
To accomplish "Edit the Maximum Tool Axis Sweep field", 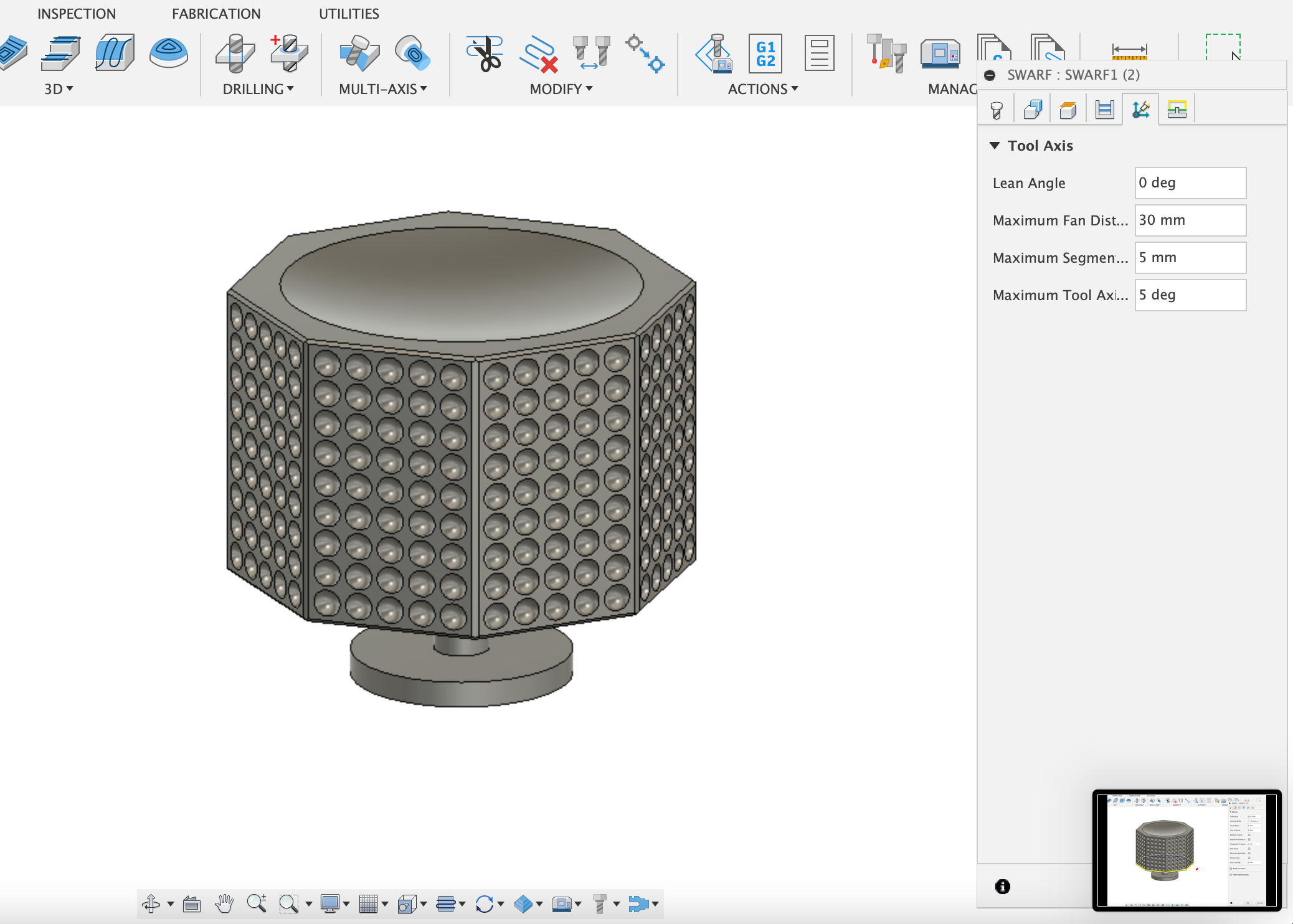I will coord(1190,295).
